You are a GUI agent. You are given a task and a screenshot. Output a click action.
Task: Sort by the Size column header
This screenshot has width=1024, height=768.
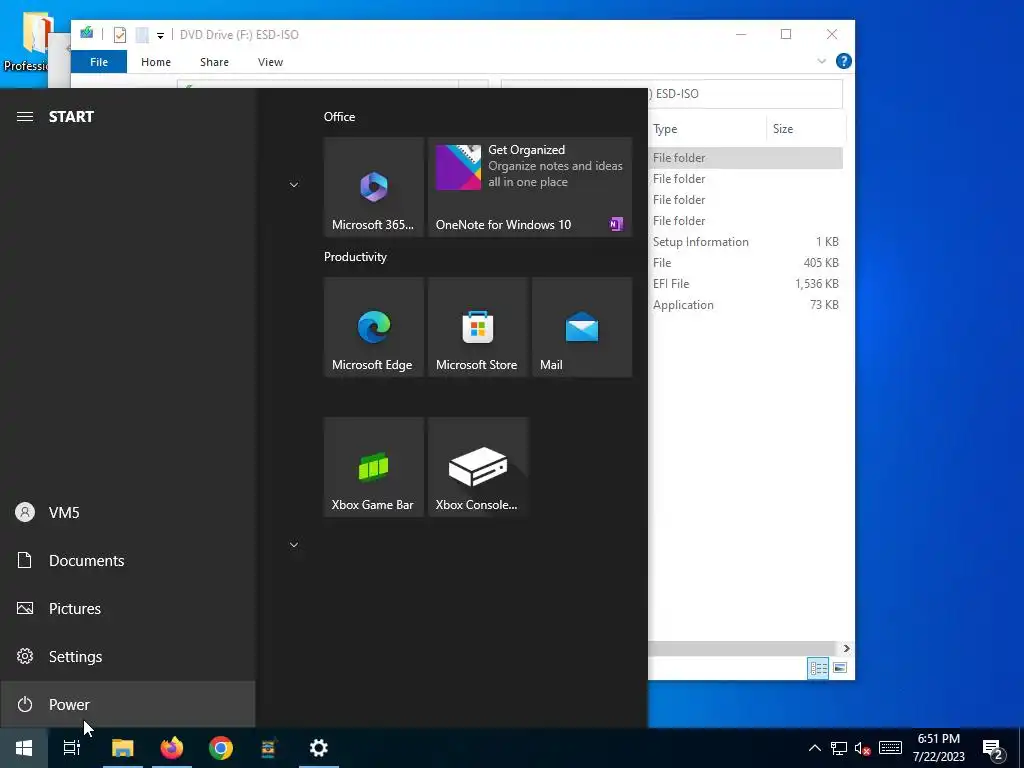coord(805,129)
